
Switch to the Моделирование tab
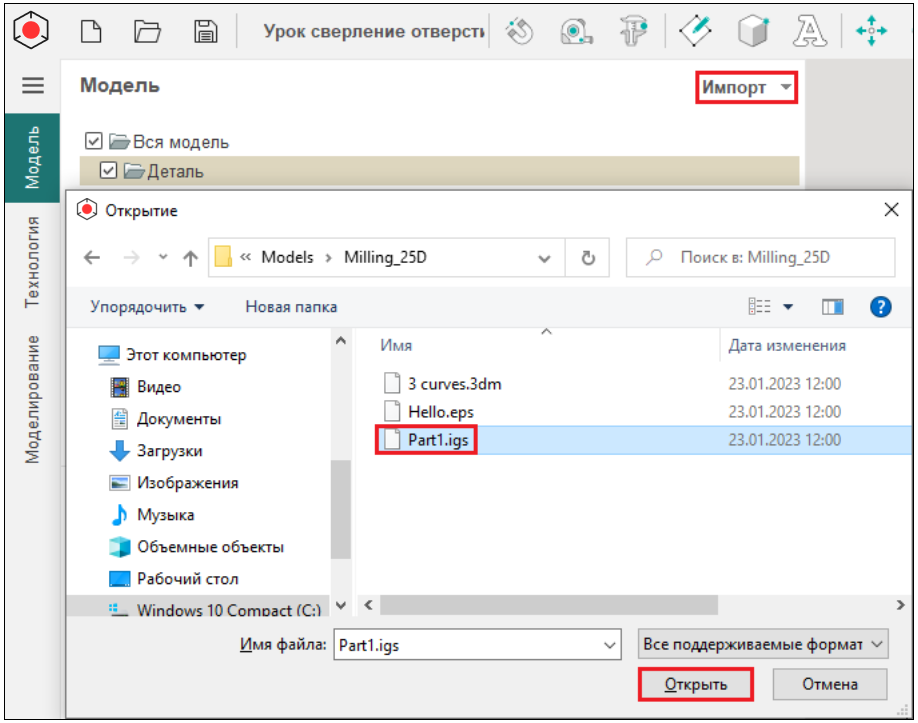[33, 398]
